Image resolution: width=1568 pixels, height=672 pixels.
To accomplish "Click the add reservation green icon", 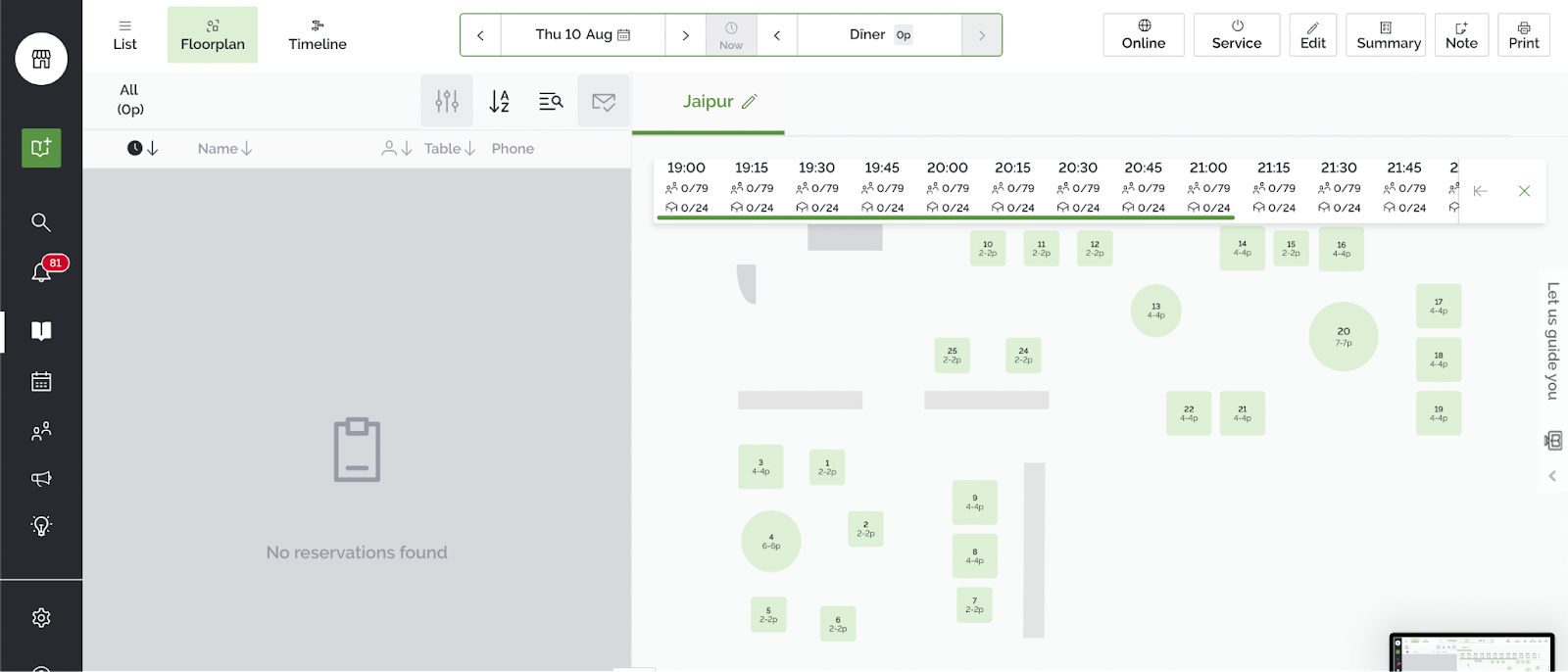I will [x=41, y=148].
